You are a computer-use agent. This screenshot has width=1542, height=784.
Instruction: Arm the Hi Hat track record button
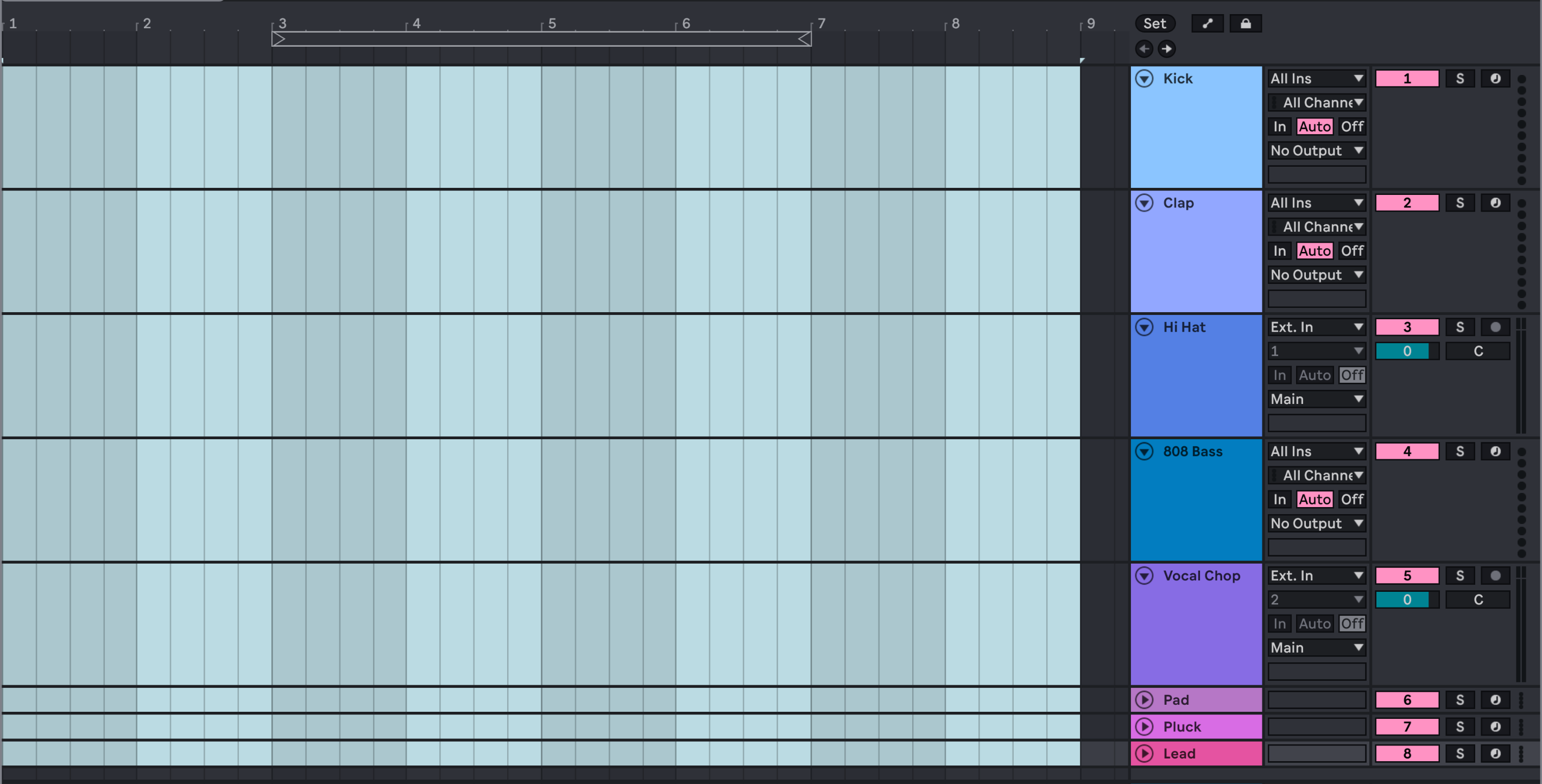pos(1495,327)
